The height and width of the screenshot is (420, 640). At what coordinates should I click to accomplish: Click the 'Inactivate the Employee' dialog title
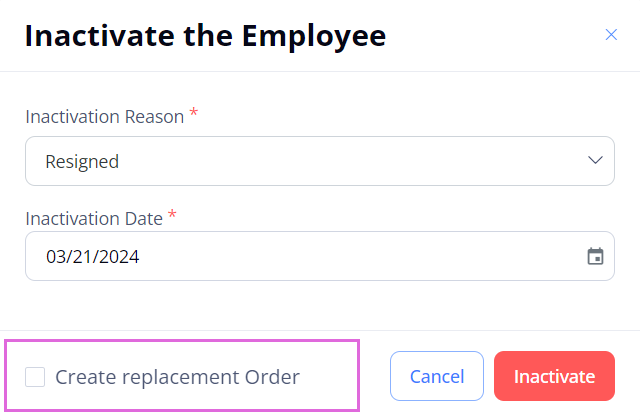coord(205,36)
